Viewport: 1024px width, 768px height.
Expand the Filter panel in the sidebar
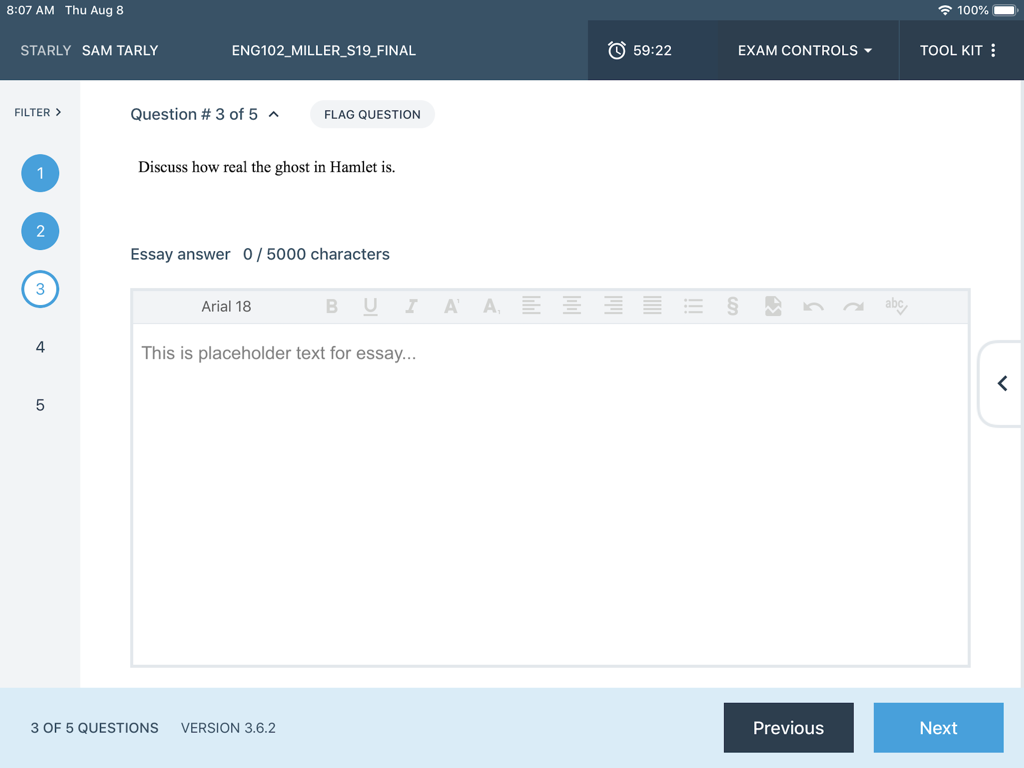[38, 112]
